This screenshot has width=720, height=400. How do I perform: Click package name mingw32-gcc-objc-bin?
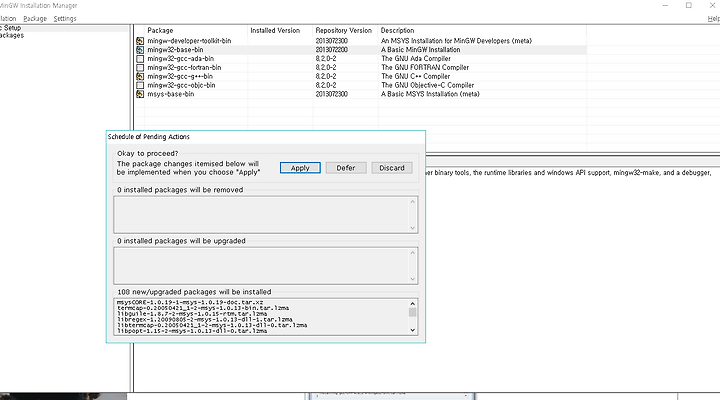coord(181,85)
